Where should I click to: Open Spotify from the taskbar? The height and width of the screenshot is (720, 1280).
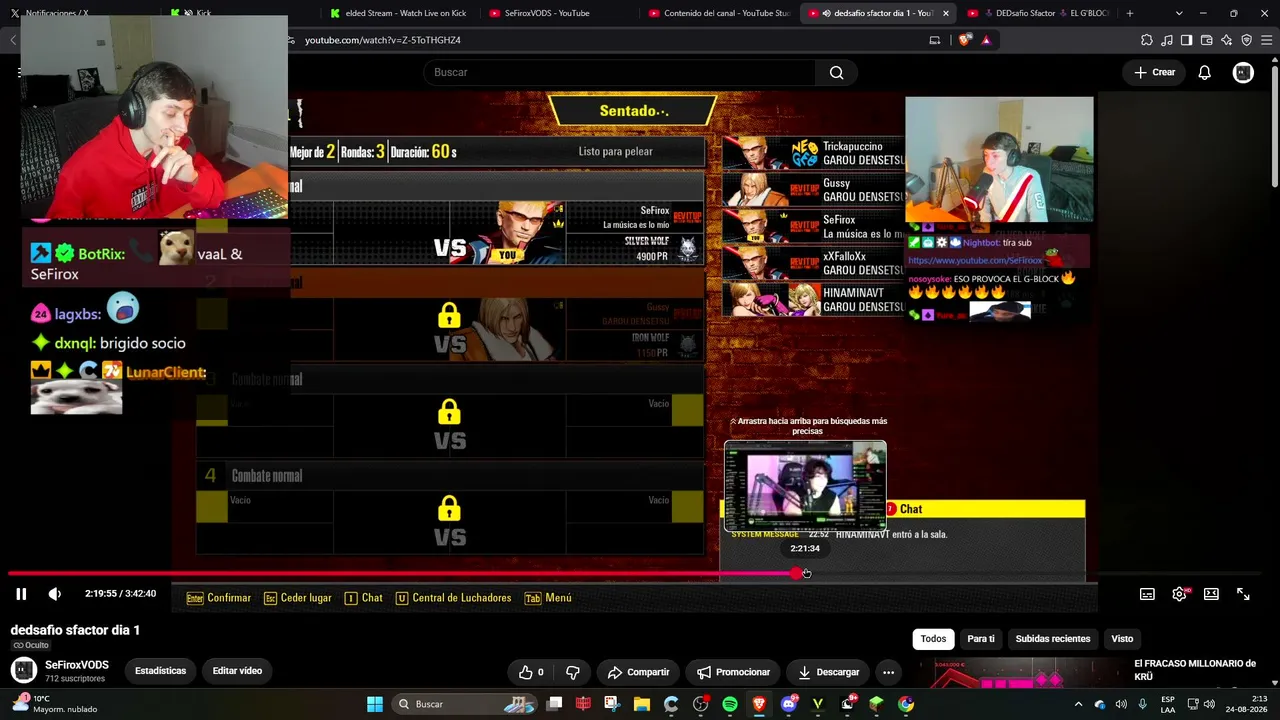point(730,704)
